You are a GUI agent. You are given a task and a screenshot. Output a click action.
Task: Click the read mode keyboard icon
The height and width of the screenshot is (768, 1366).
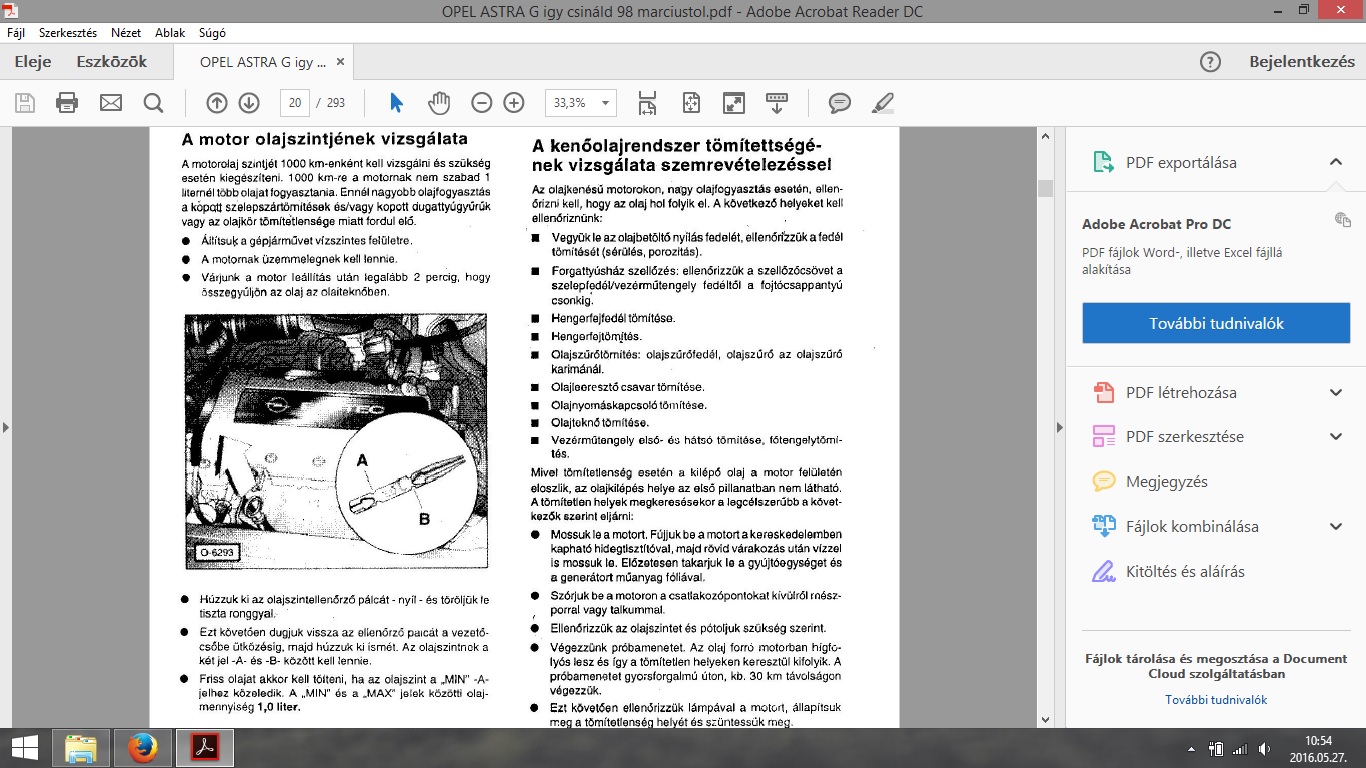click(777, 102)
